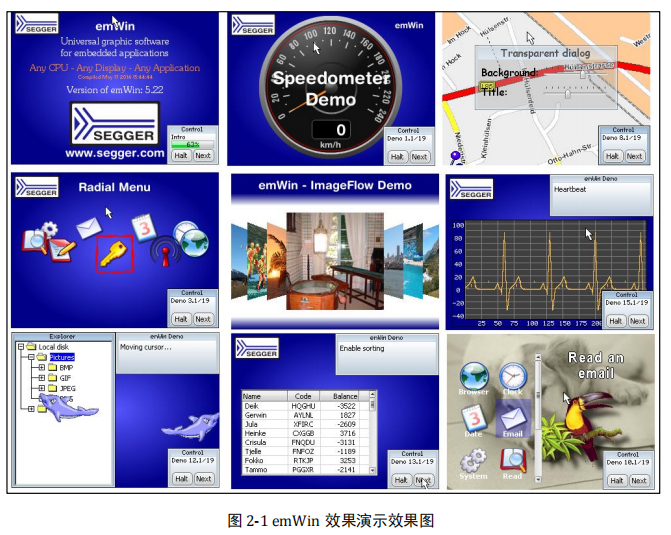Halt Demo 3.1/19 Radial Menu
Screen dimensions: 671x535
click(x=181, y=319)
